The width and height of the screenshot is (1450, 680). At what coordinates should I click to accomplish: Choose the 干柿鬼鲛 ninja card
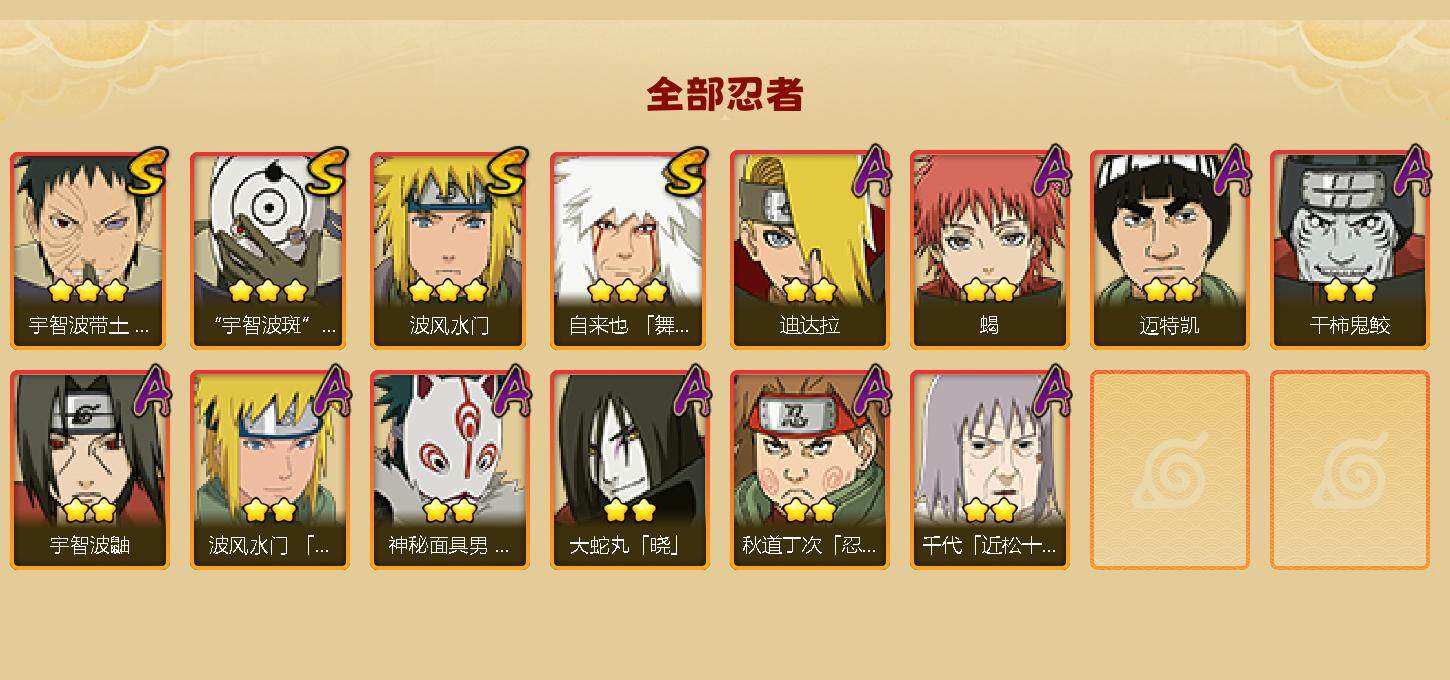coord(1350,250)
